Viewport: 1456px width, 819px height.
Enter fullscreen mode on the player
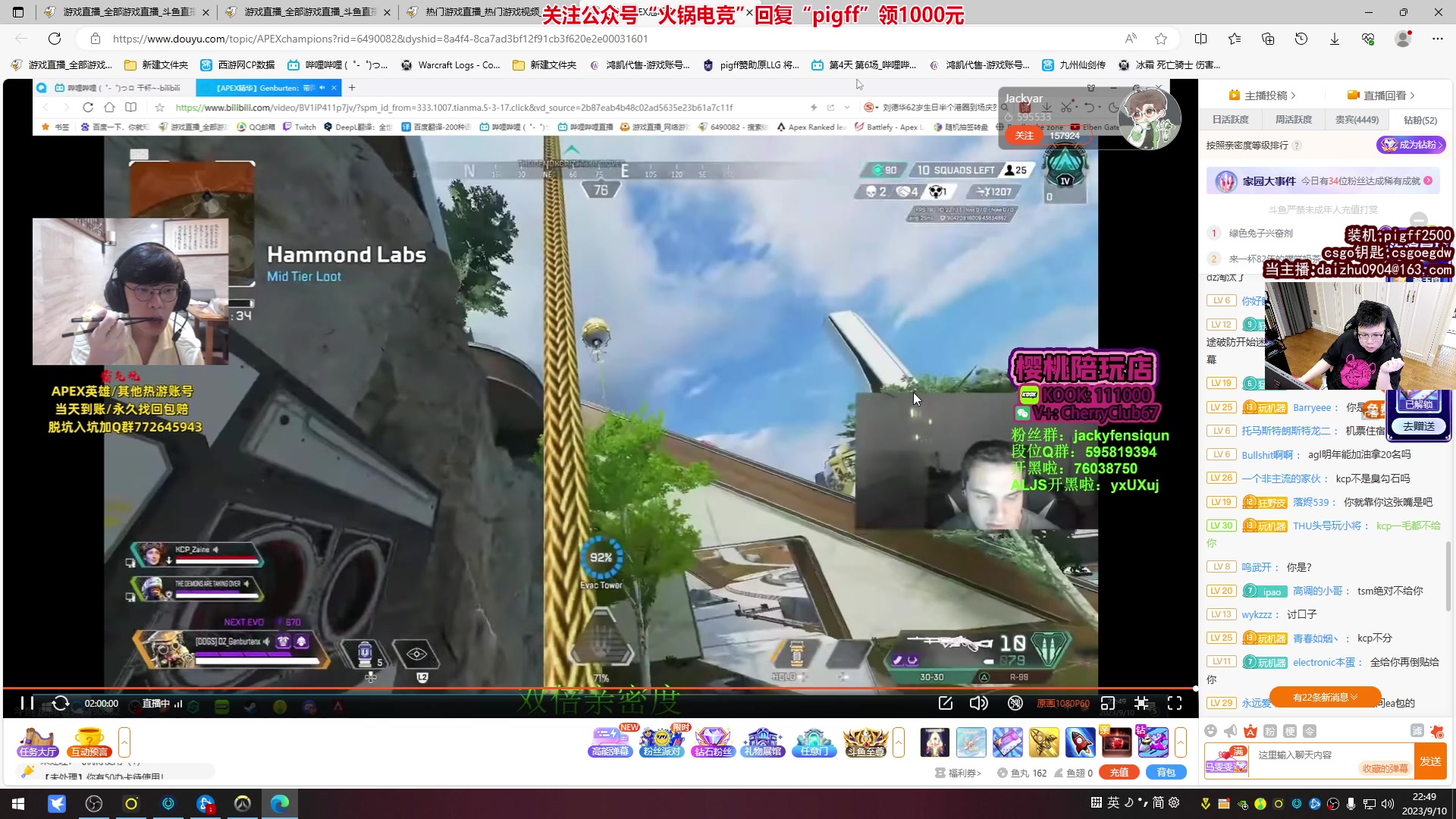coord(1175,703)
